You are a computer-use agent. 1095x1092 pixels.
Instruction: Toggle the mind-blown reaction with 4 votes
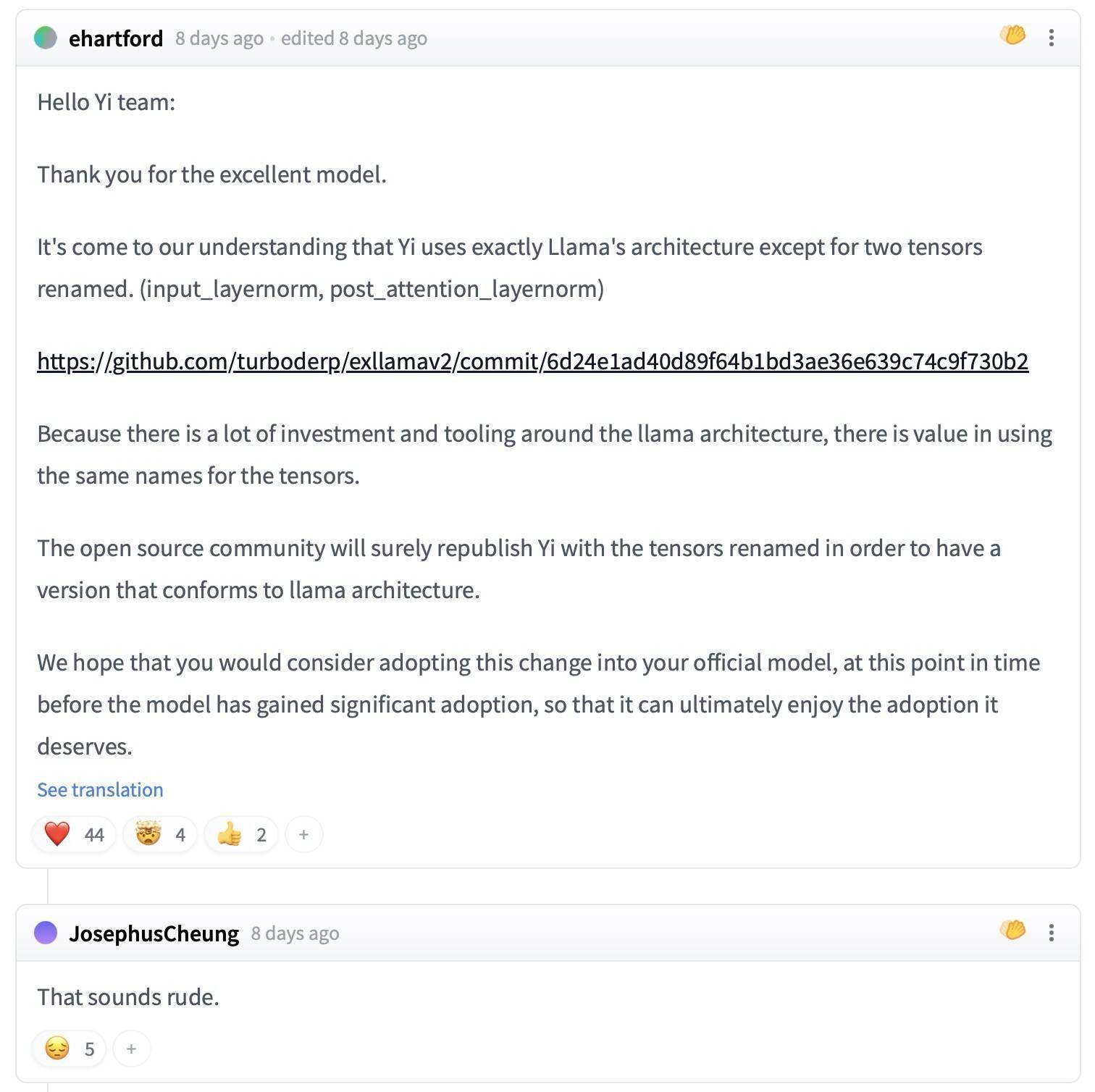click(161, 834)
